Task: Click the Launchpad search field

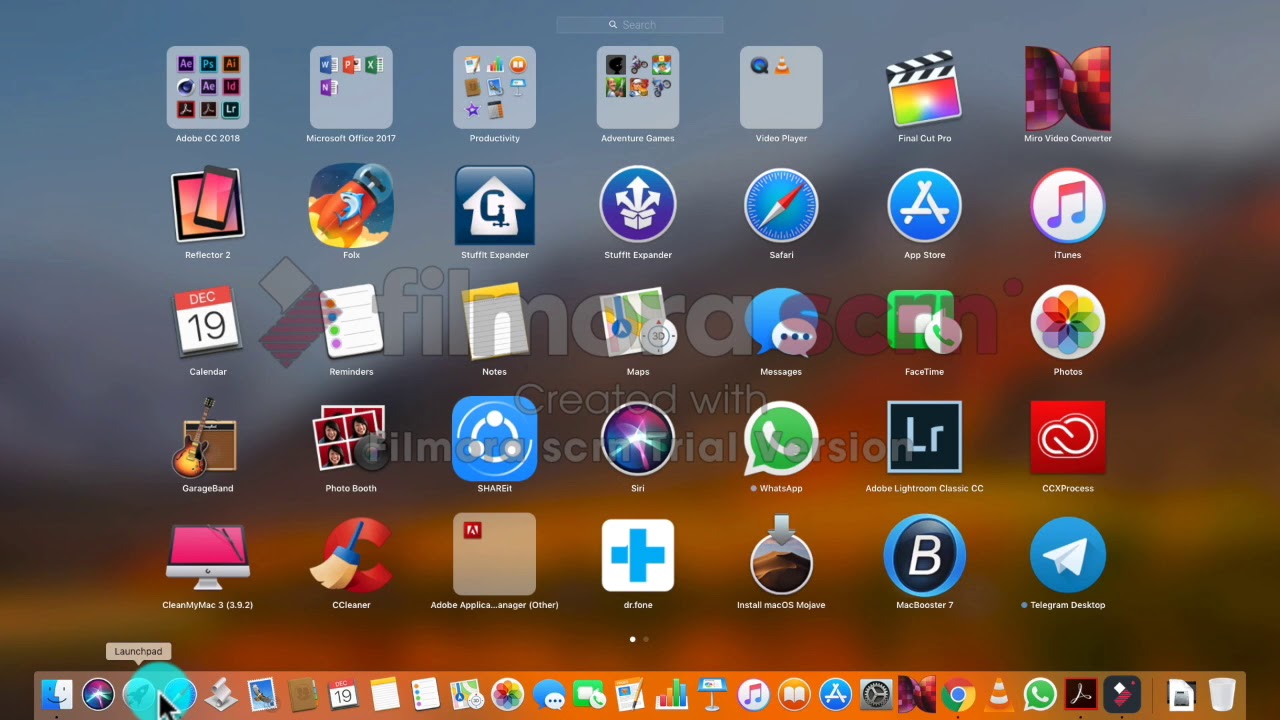Action: 640,25
